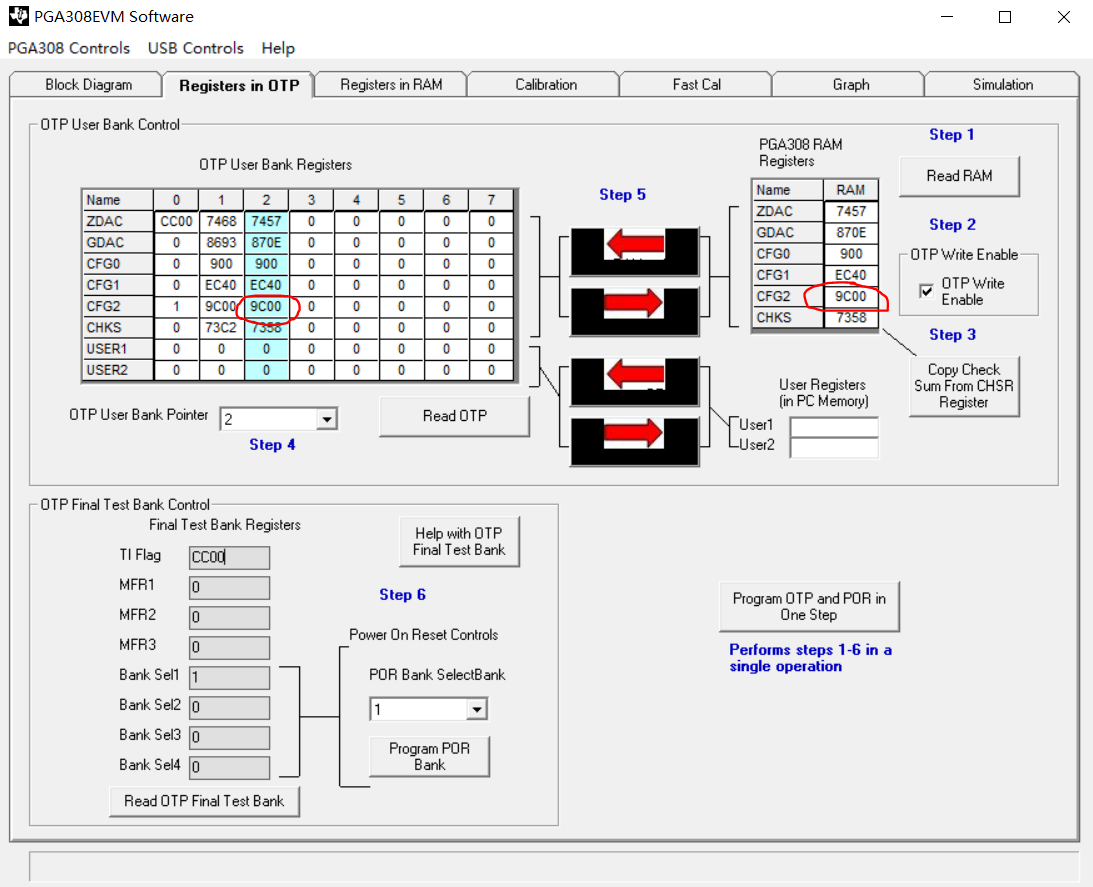Select the Registers in OTP tab
Screen dimensions: 1093x887
(239, 85)
